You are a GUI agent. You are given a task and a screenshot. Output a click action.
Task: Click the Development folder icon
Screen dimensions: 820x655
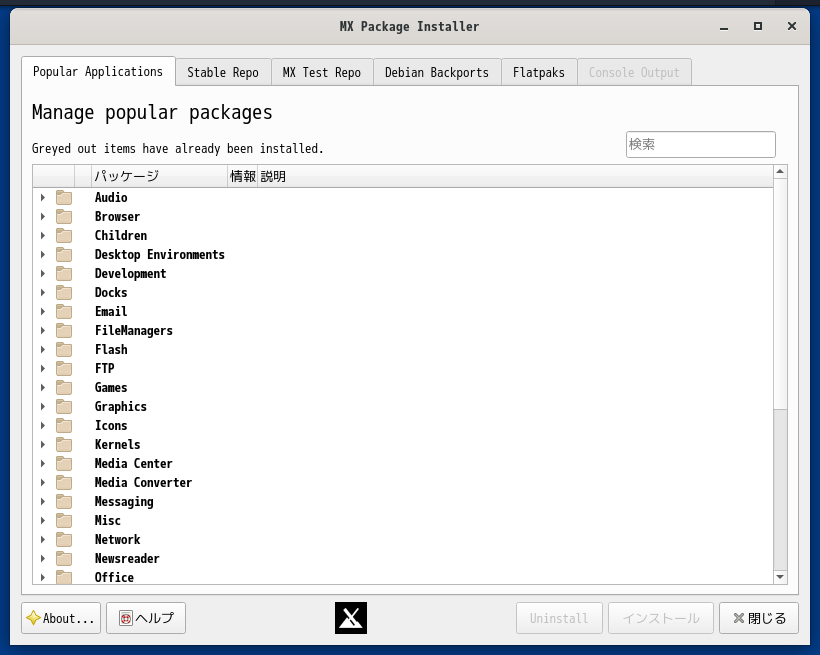click(64, 274)
